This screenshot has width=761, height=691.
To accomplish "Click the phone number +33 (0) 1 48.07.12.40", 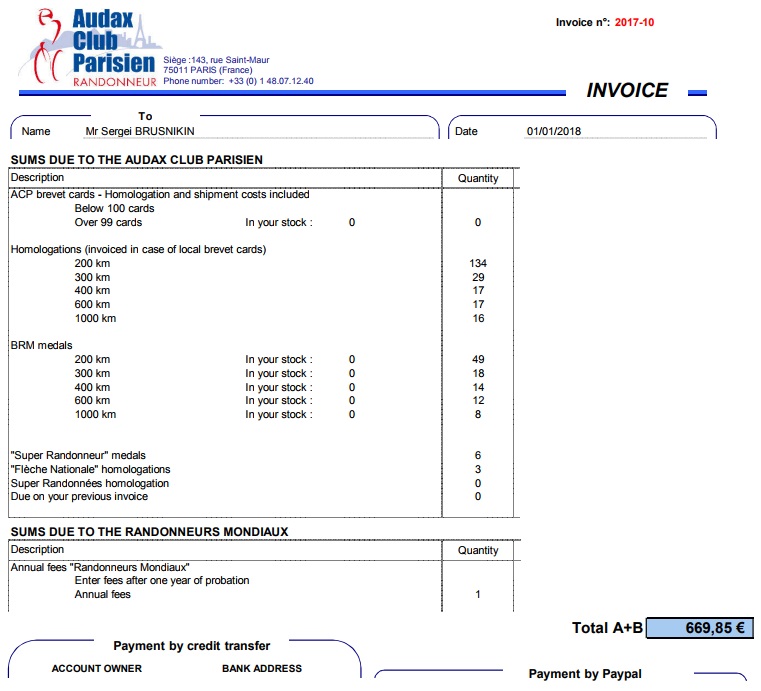I will coord(271,81).
